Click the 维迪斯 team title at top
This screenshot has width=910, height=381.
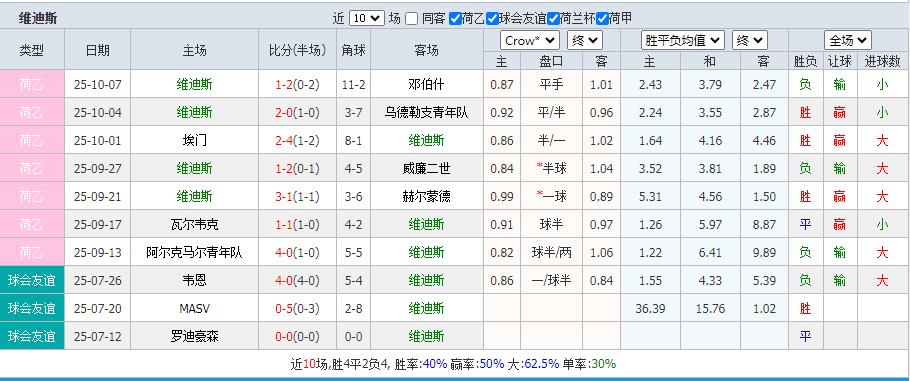click(x=38, y=19)
